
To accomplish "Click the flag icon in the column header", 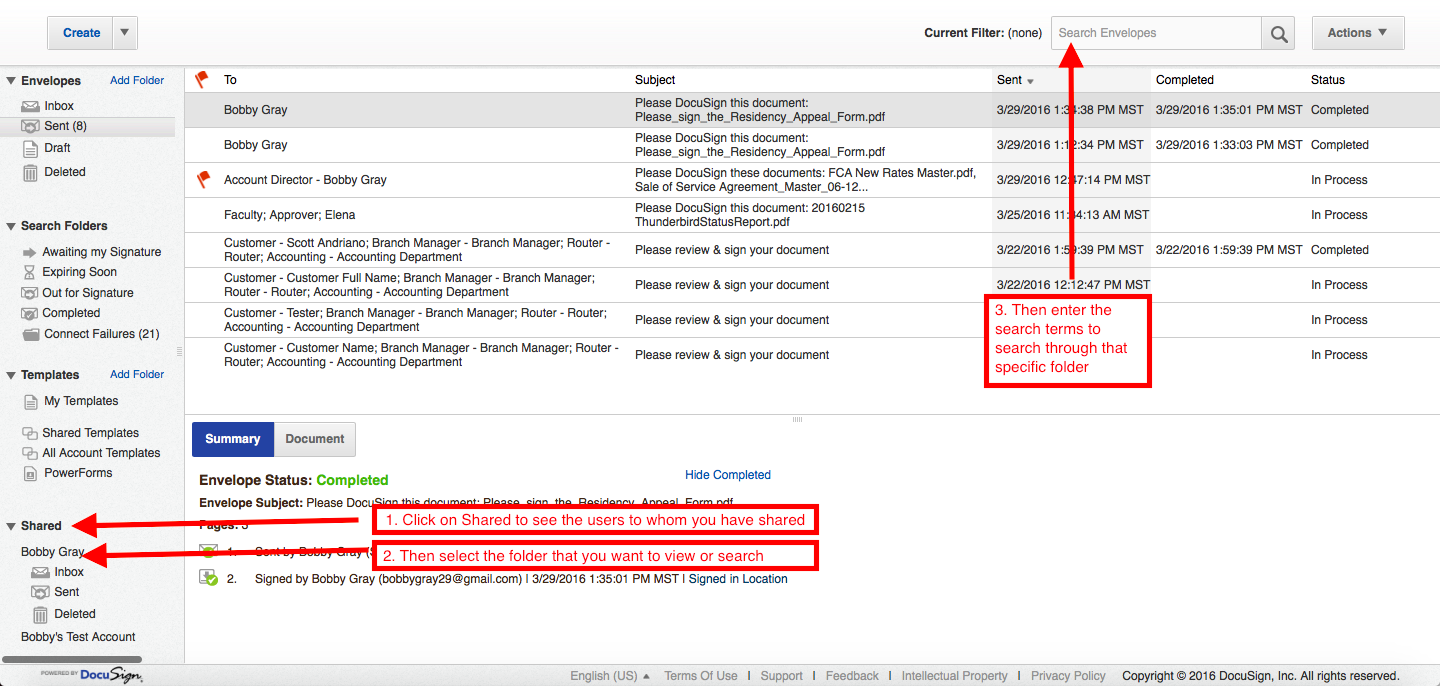I will click(x=202, y=79).
